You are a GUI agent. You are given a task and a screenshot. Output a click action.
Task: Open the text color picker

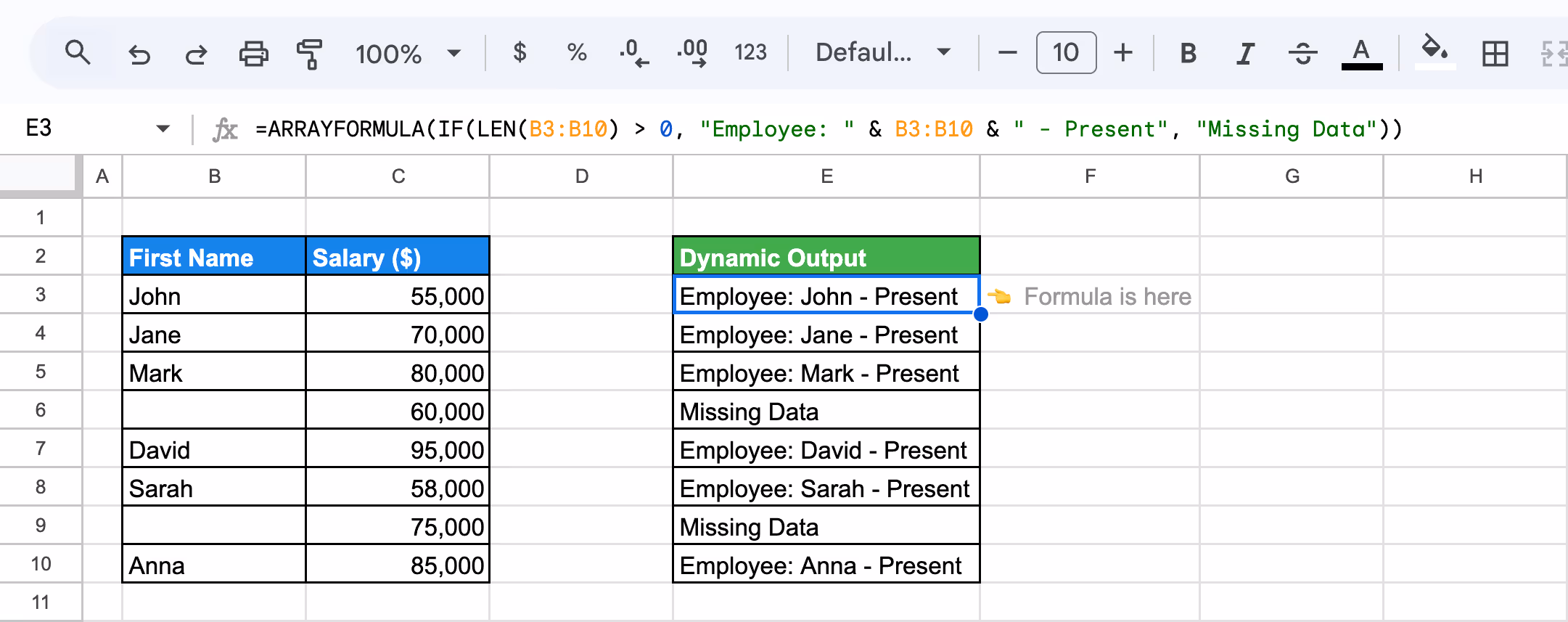[x=1361, y=54]
